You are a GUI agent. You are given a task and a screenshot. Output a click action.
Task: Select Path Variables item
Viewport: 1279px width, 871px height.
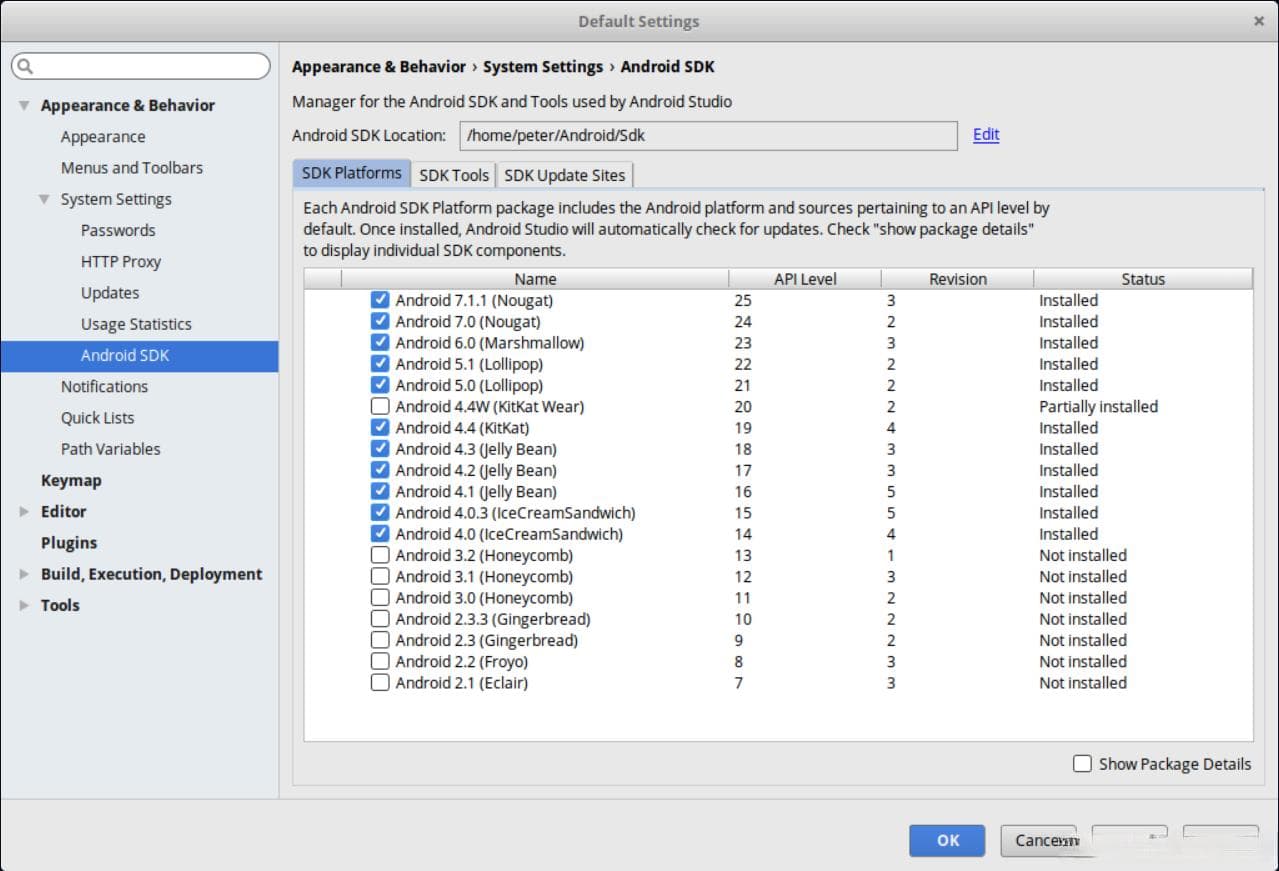click(110, 449)
